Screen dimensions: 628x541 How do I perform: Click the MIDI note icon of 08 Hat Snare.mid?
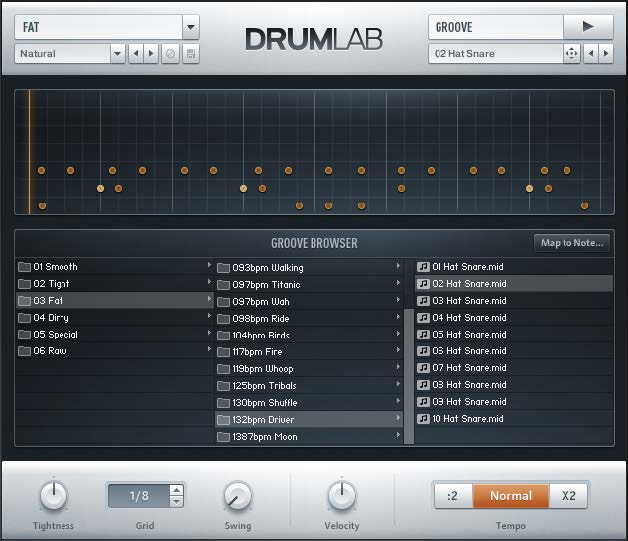pos(423,384)
